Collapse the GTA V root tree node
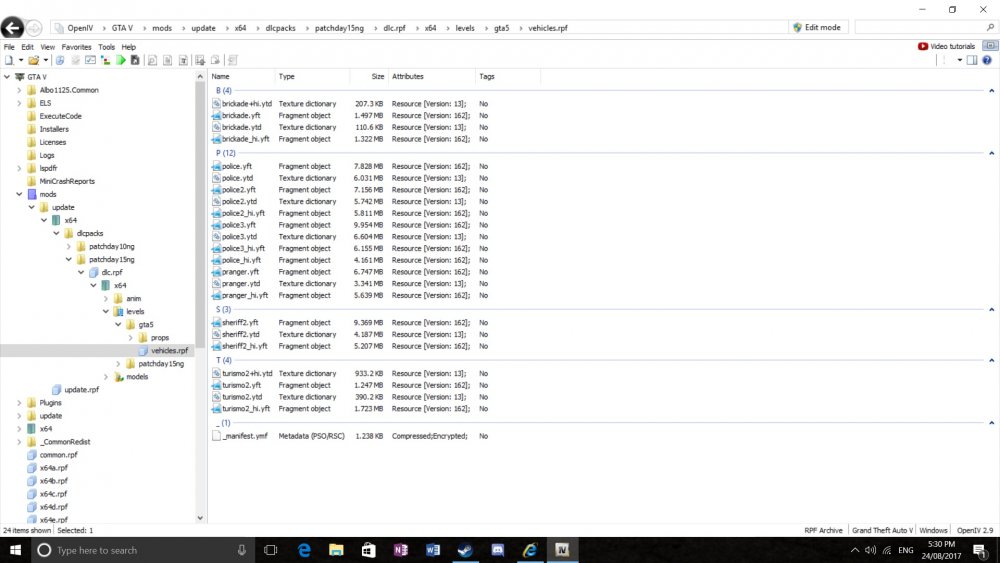 (7, 77)
